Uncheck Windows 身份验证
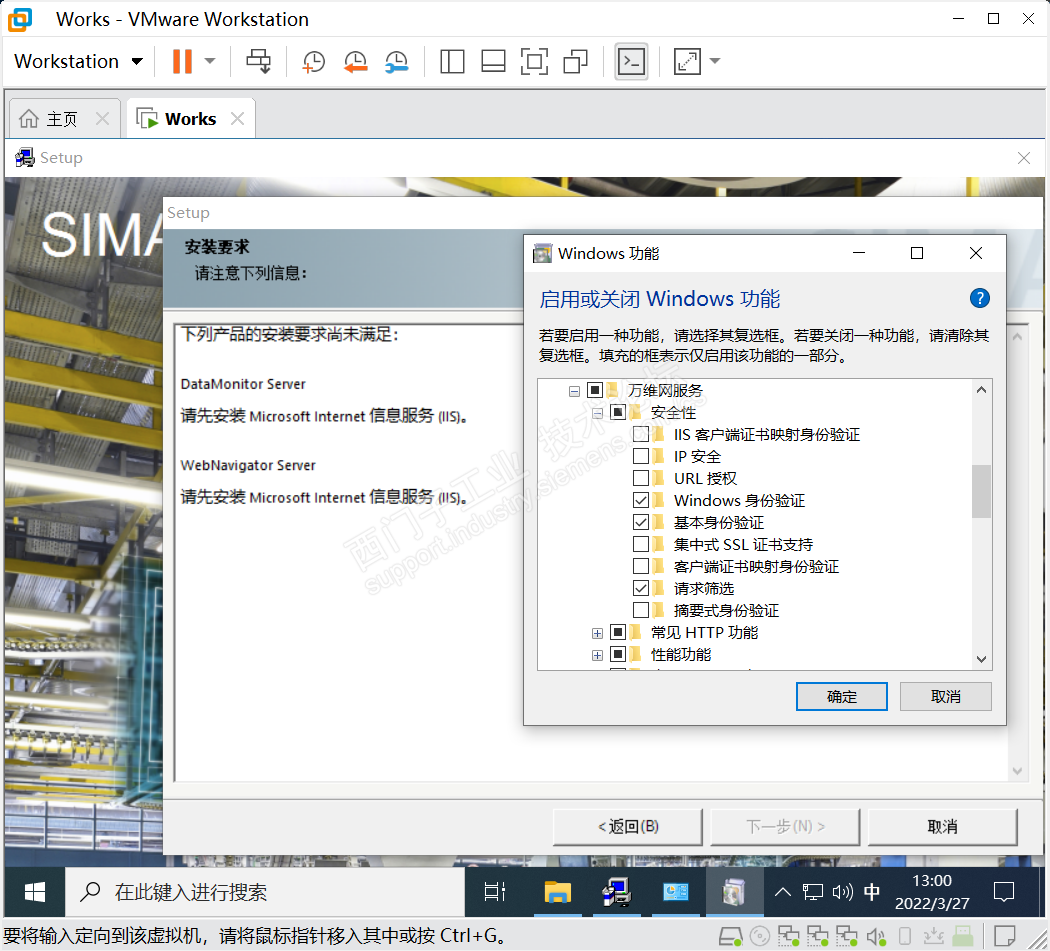The image size is (1050, 951). 641,500
